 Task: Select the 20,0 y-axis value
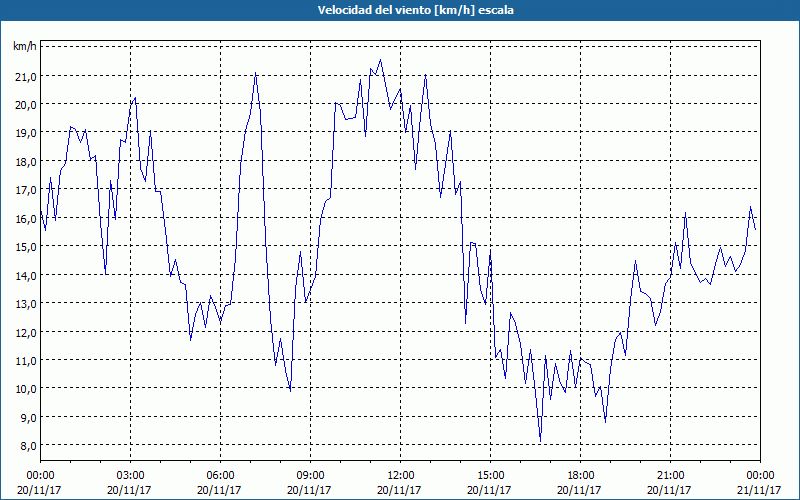26,105
